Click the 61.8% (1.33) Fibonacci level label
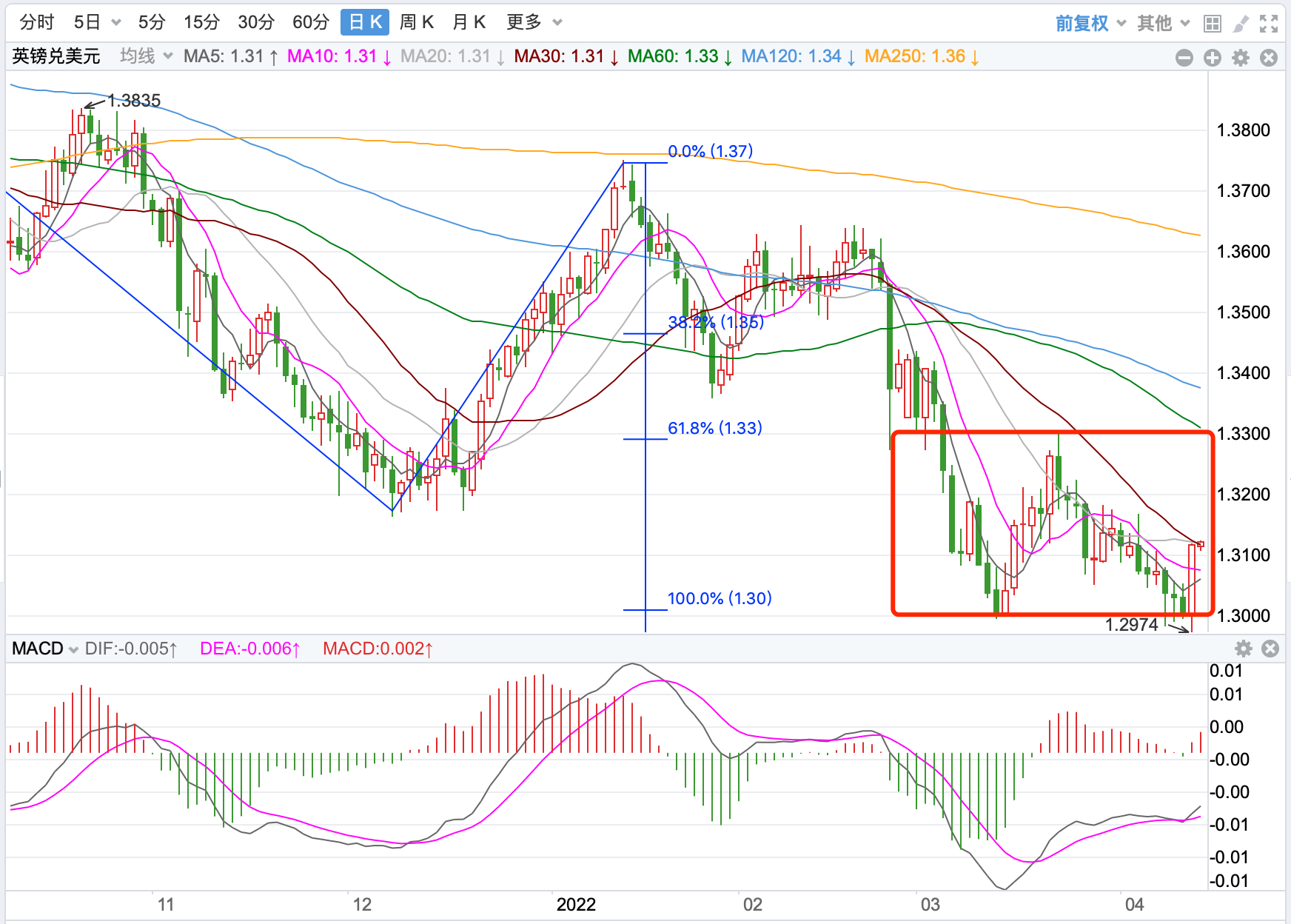This screenshot has width=1291, height=924. click(714, 428)
